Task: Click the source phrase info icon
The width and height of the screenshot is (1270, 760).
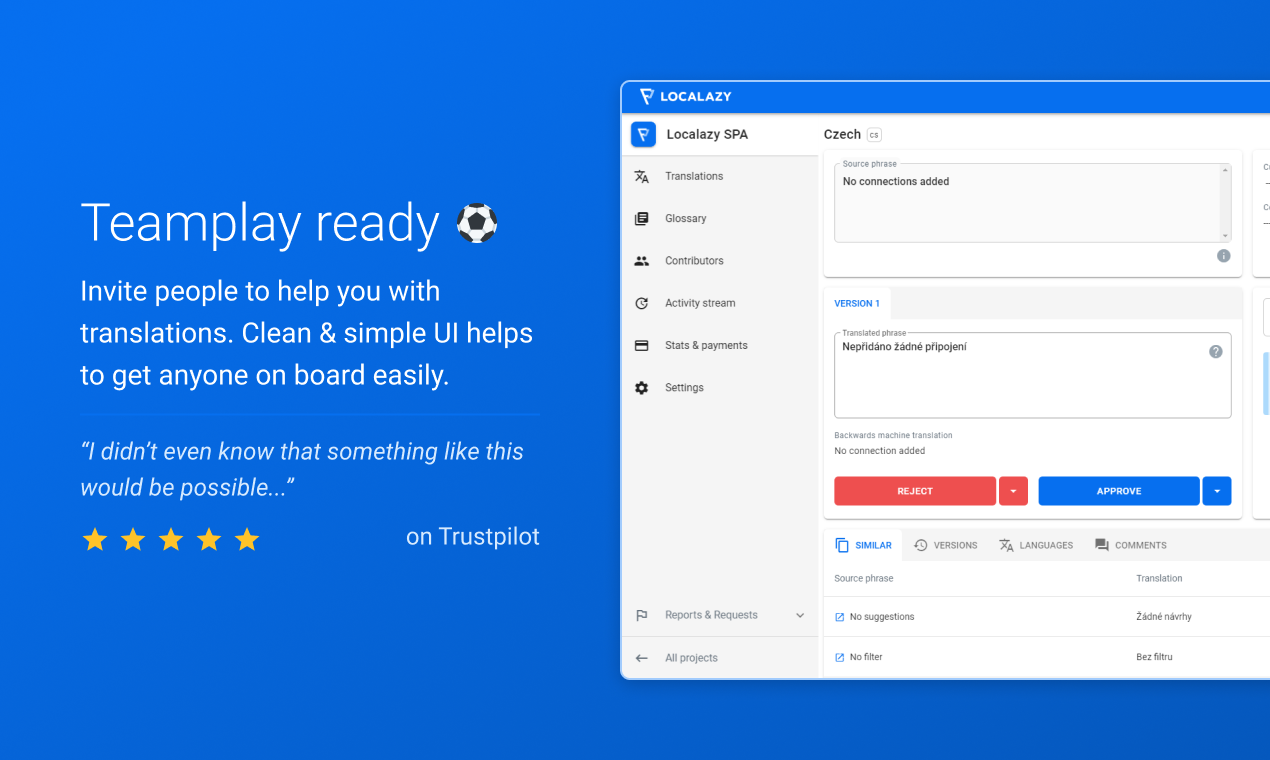Action: (1223, 256)
